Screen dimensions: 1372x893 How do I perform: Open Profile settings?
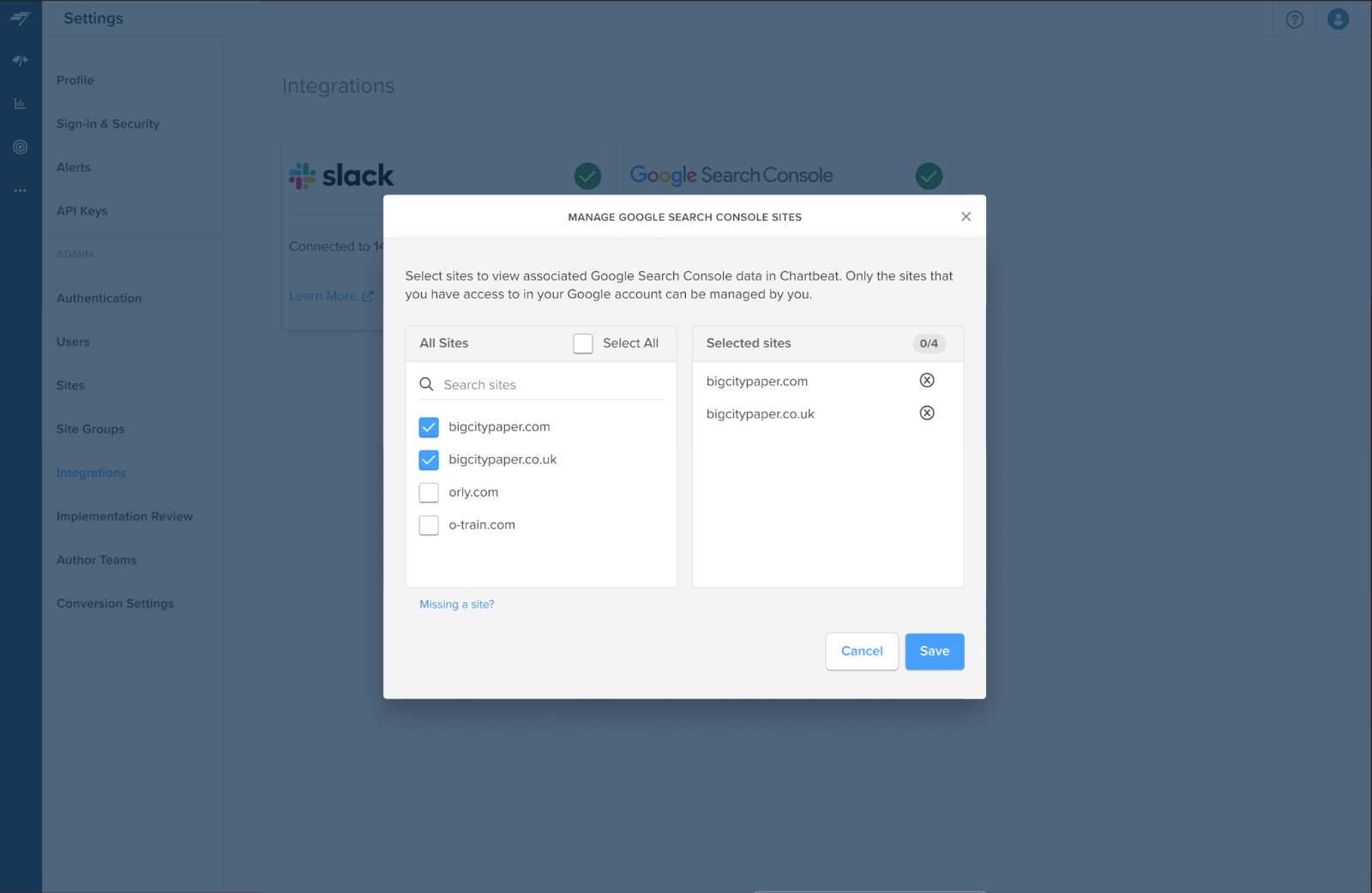click(75, 80)
